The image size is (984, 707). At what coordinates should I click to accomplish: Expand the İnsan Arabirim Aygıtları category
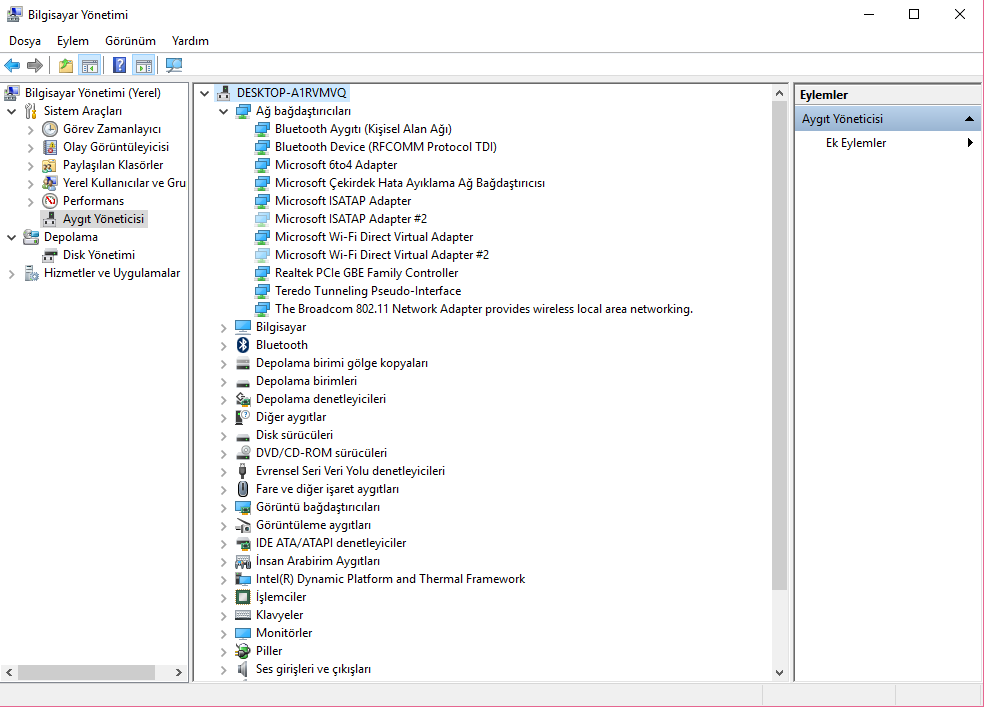(x=223, y=561)
